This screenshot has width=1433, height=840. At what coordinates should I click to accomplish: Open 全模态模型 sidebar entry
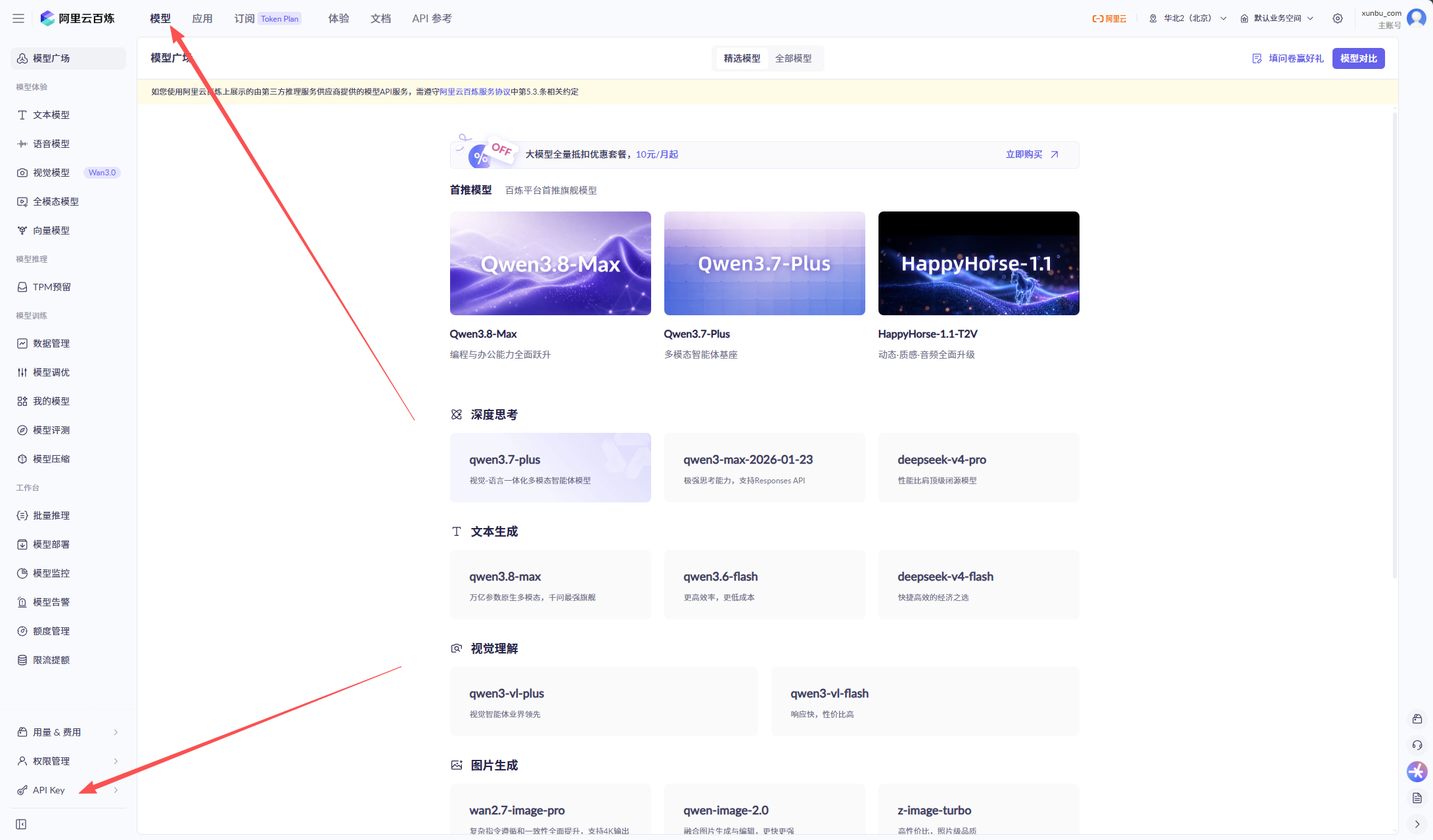tap(68, 202)
